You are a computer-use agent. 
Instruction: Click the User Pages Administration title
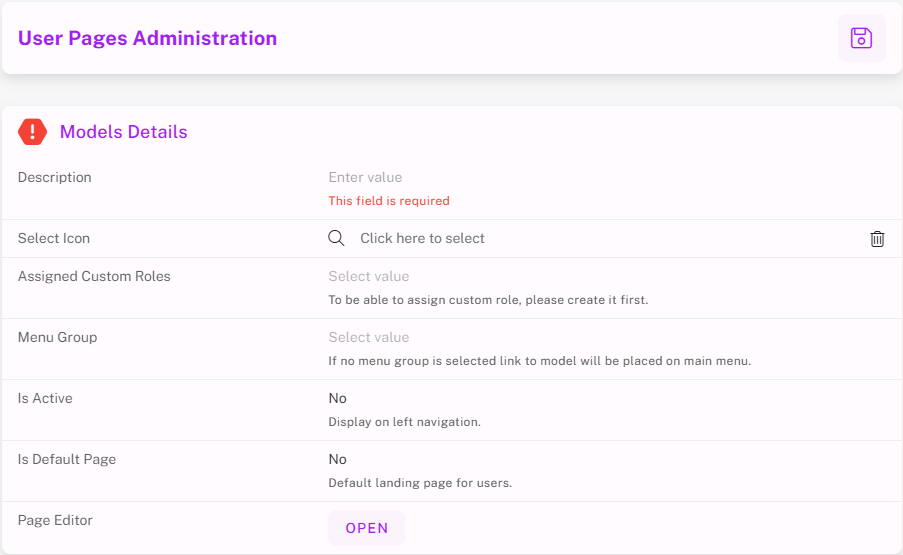tap(147, 38)
